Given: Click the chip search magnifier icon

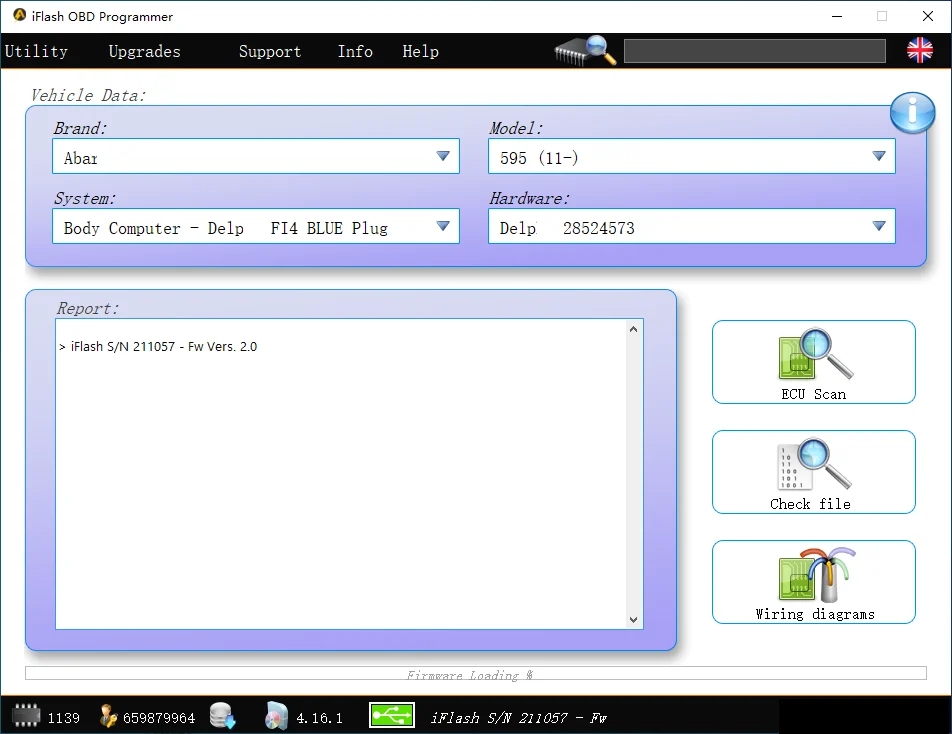Looking at the screenshot, I should (585, 50).
